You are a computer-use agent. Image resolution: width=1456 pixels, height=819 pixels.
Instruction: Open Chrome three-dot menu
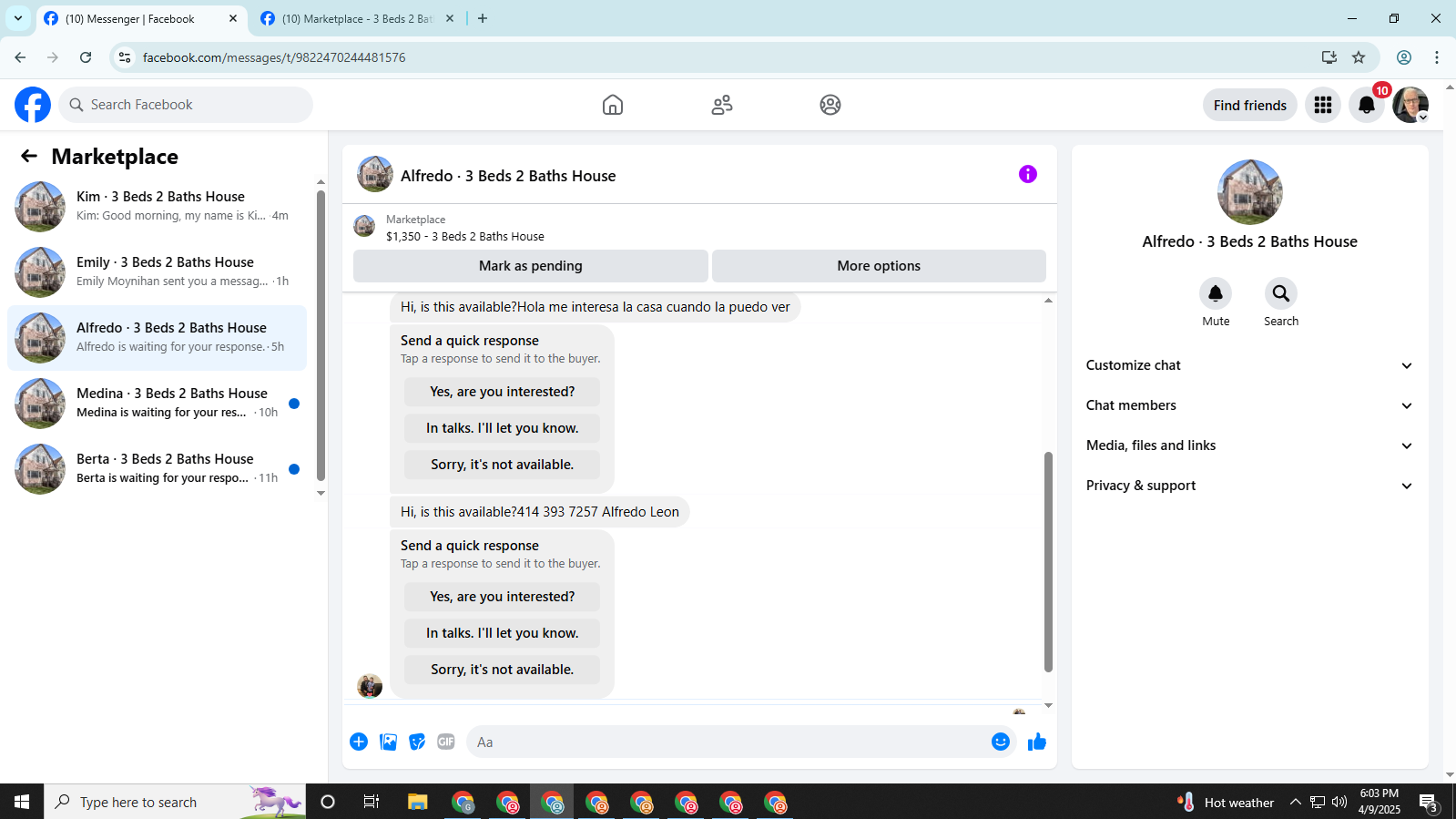click(x=1437, y=57)
